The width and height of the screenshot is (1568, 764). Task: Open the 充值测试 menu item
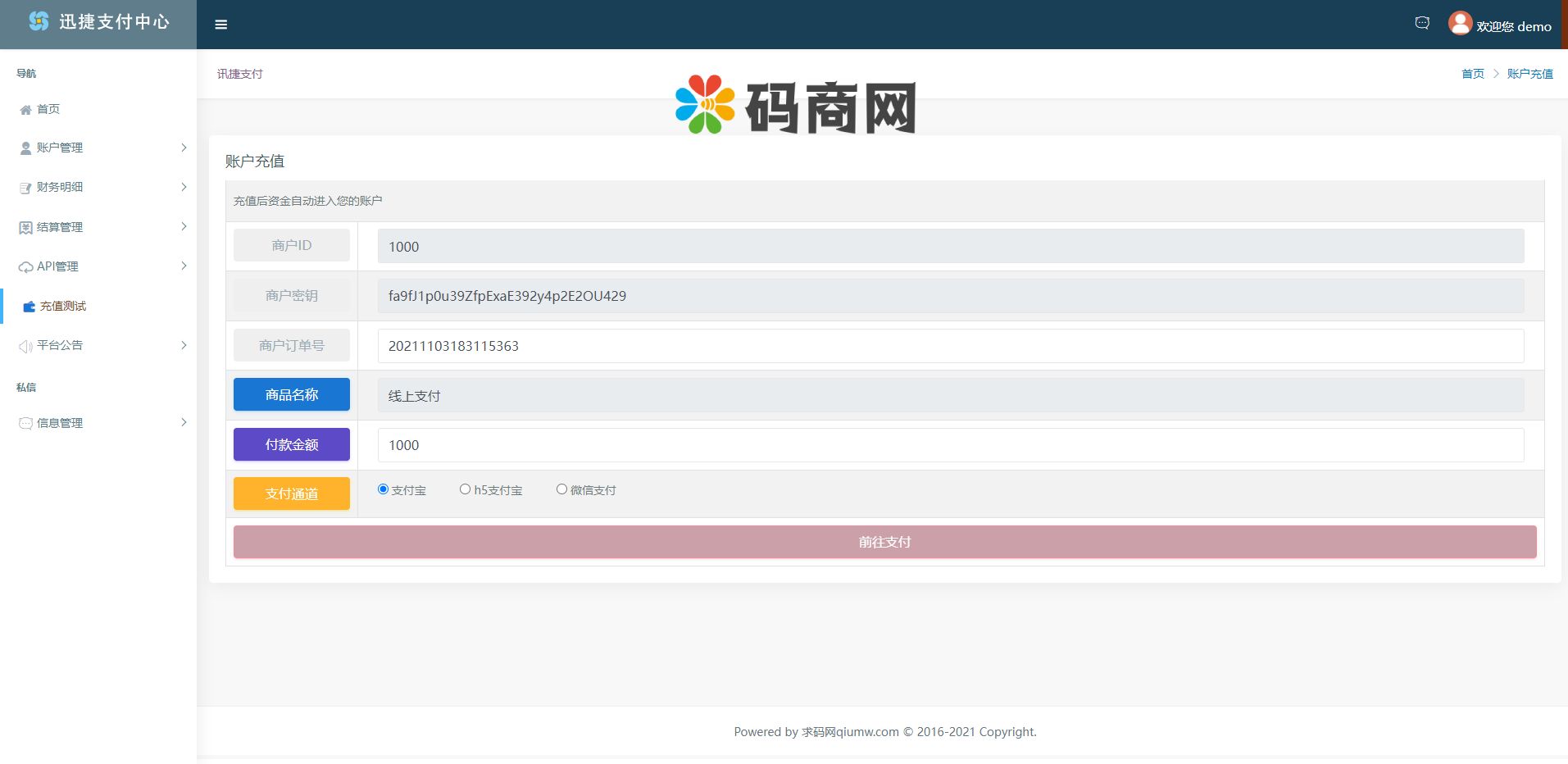(x=62, y=306)
